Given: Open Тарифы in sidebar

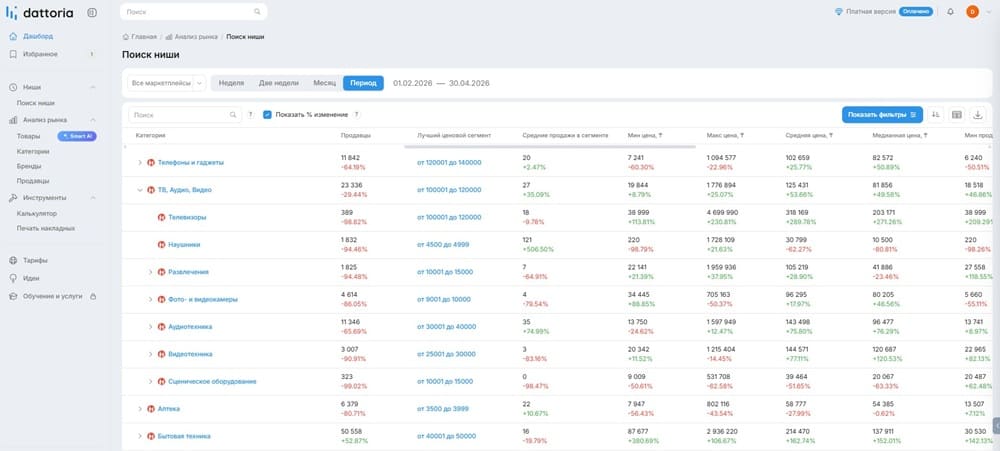Looking at the screenshot, I should point(35,260).
